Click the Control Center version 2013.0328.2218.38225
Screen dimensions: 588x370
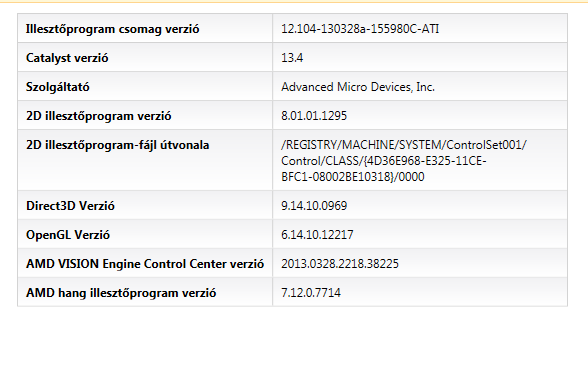[340, 264]
